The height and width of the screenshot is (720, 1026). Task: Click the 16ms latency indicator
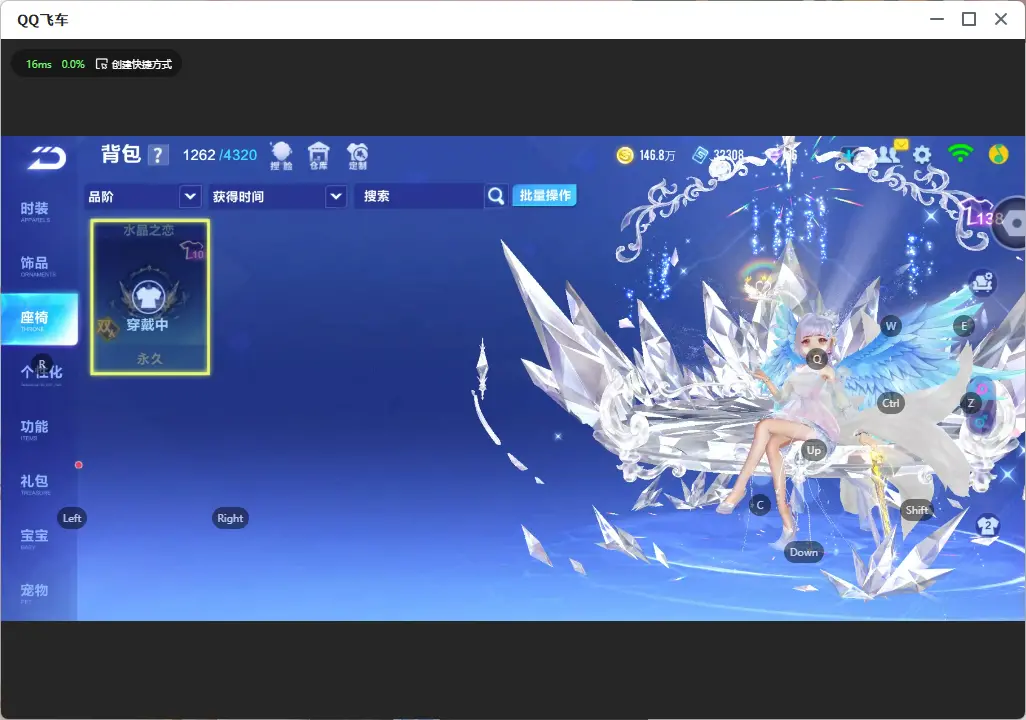coord(39,64)
